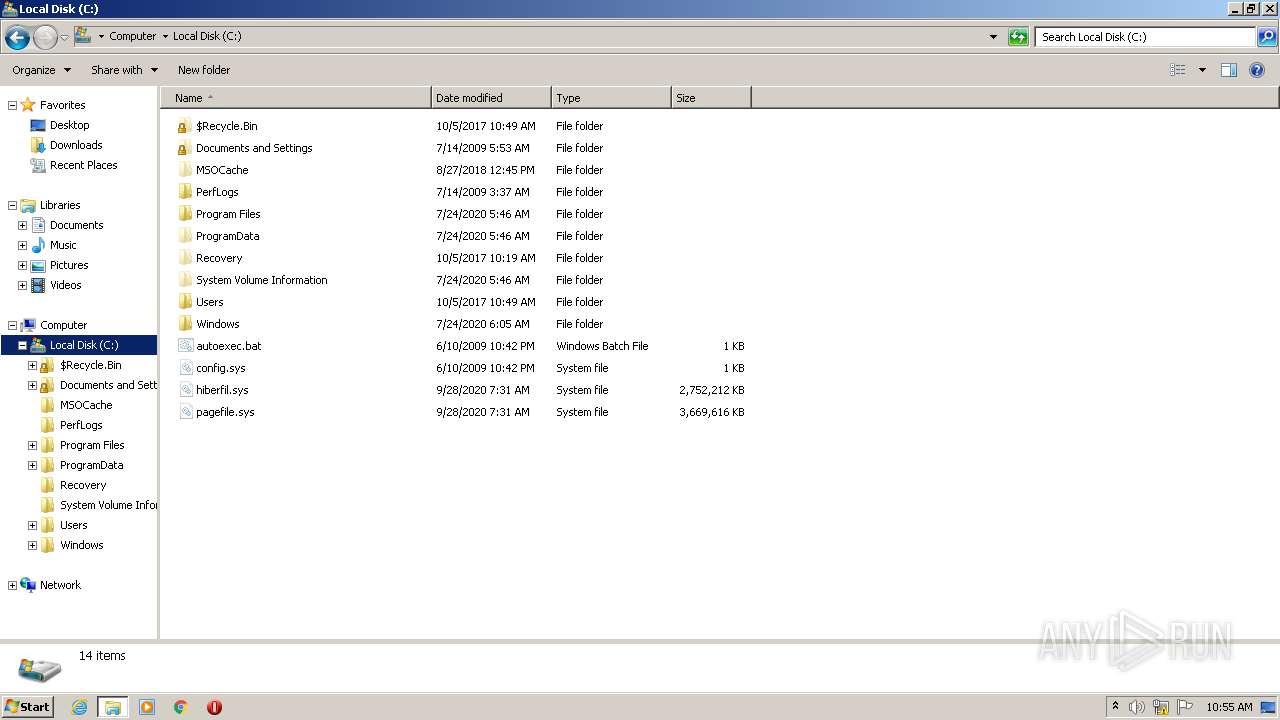Click the network tray icon
Image resolution: width=1280 pixels, height=720 pixels.
click(1161, 707)
